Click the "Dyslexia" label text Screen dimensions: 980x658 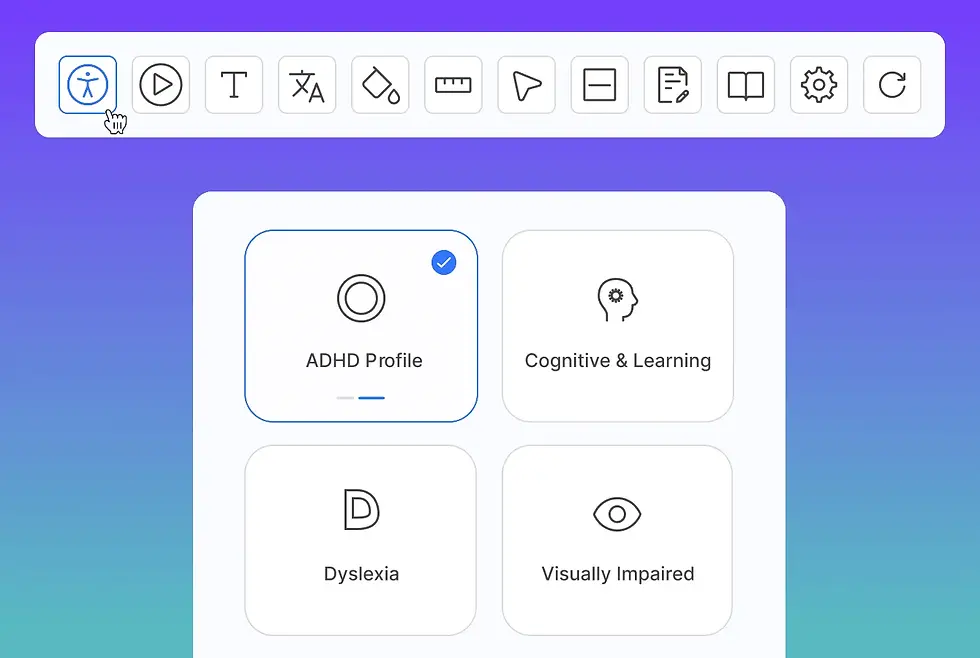tap(361, 574)
